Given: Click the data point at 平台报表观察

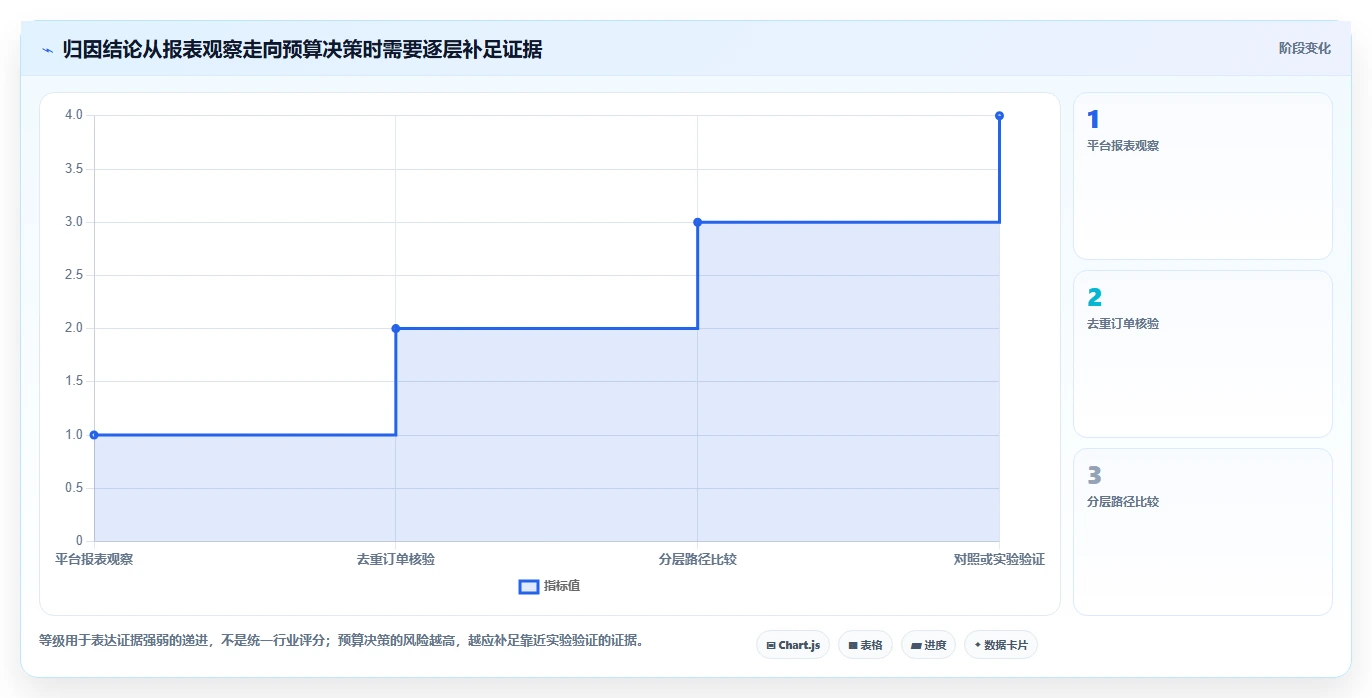Looking at the screenshot, I should coord(94,435).
